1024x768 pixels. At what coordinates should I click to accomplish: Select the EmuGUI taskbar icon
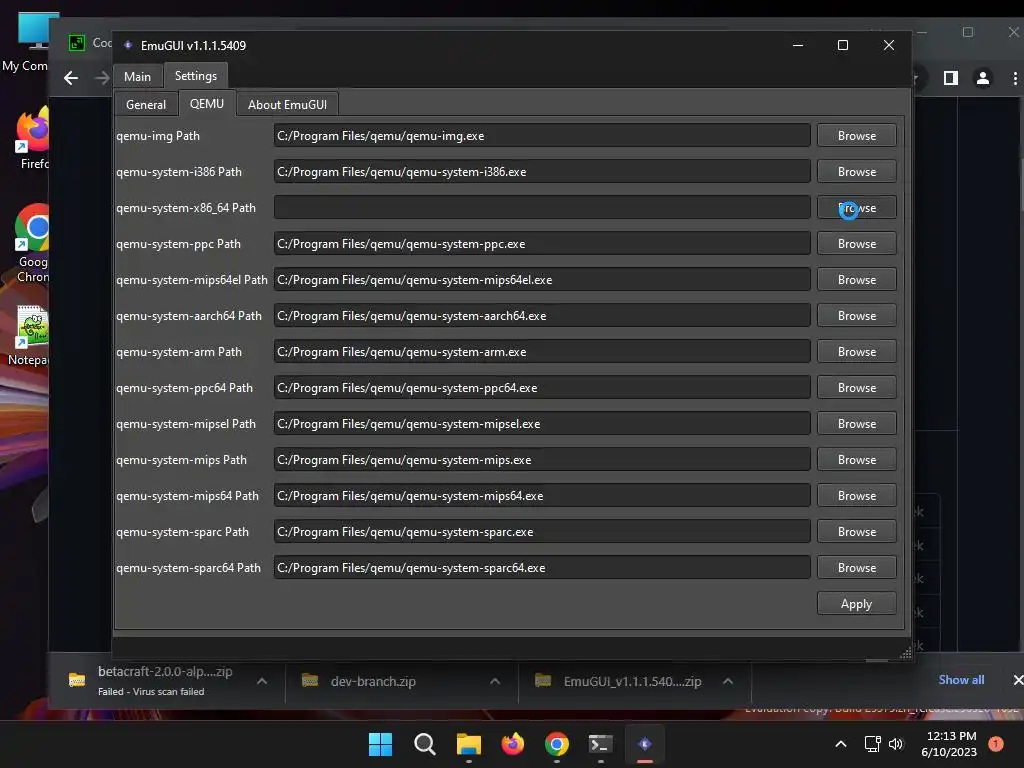(645, 744)
